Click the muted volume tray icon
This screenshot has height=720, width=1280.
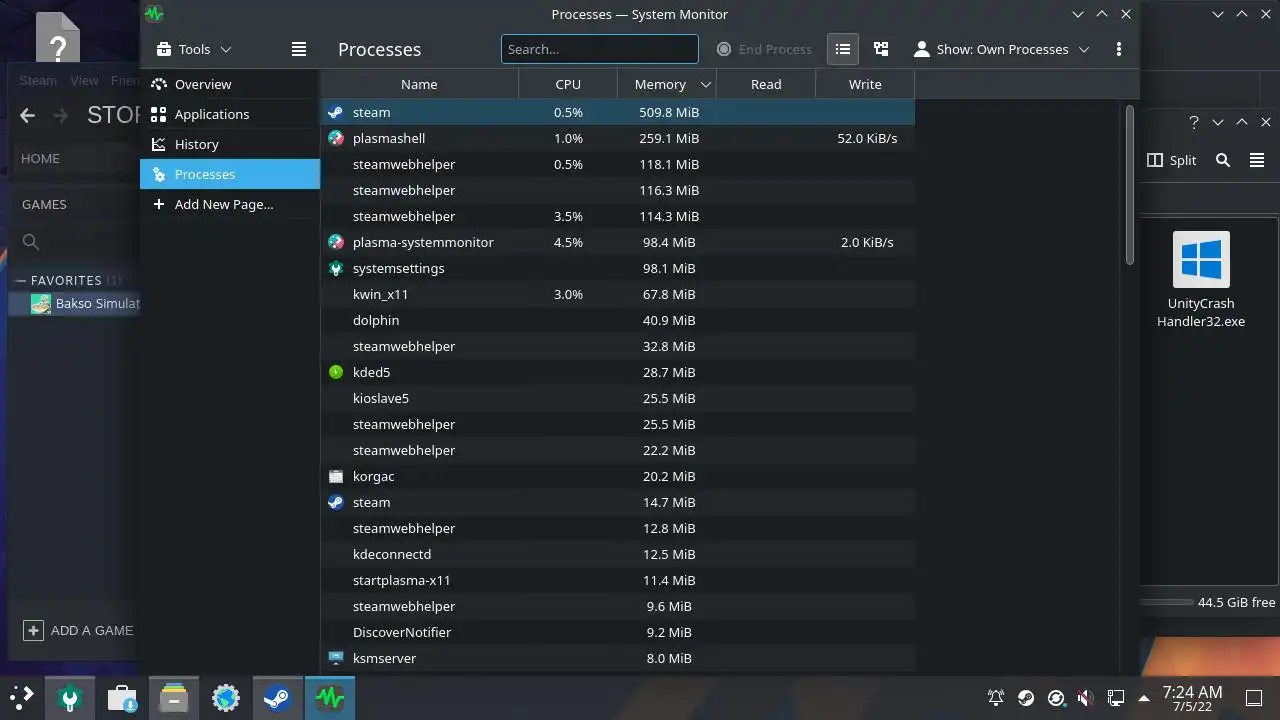tap(1085, 698)
